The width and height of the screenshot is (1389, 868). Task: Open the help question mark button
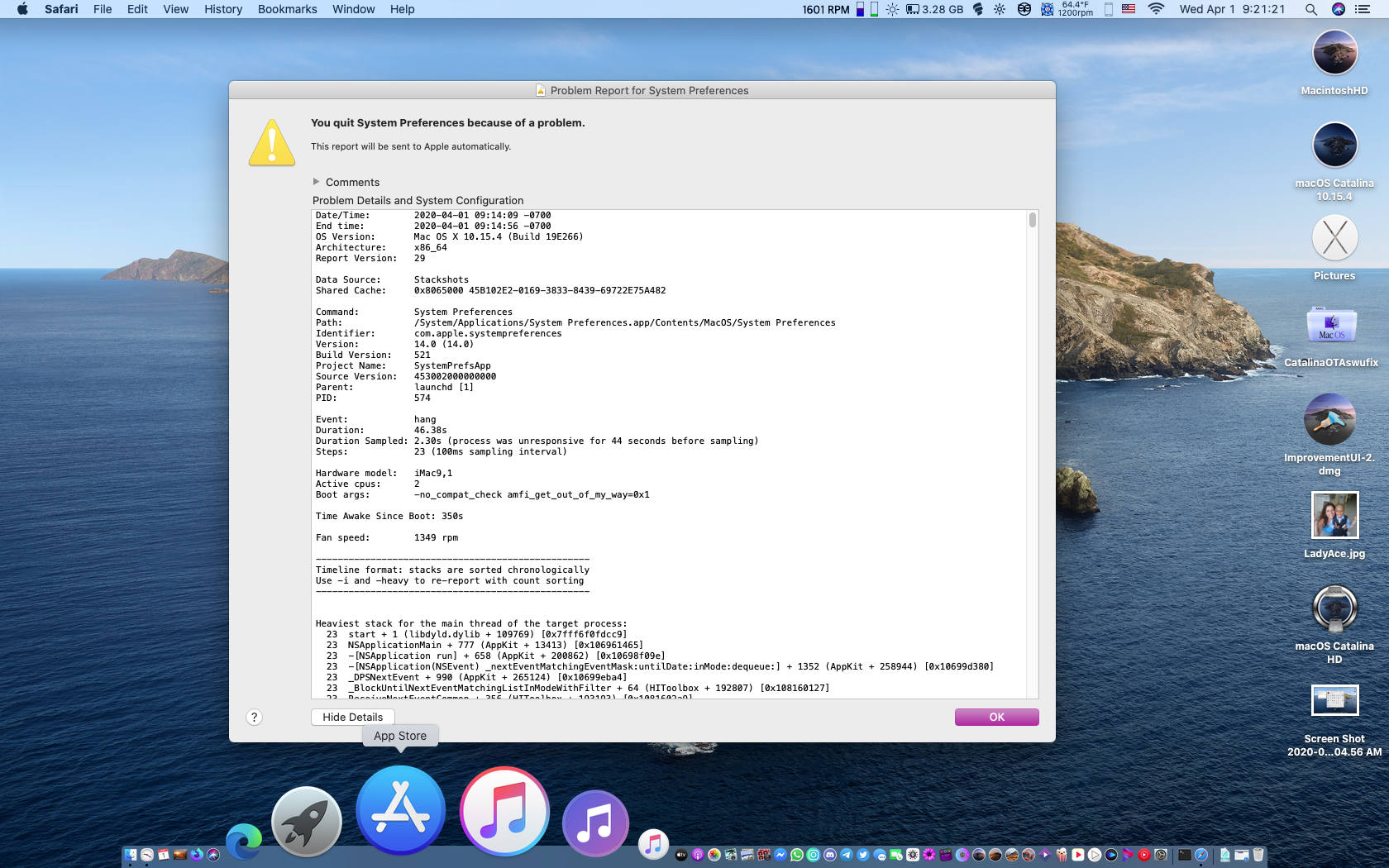[x=255, y=718]
